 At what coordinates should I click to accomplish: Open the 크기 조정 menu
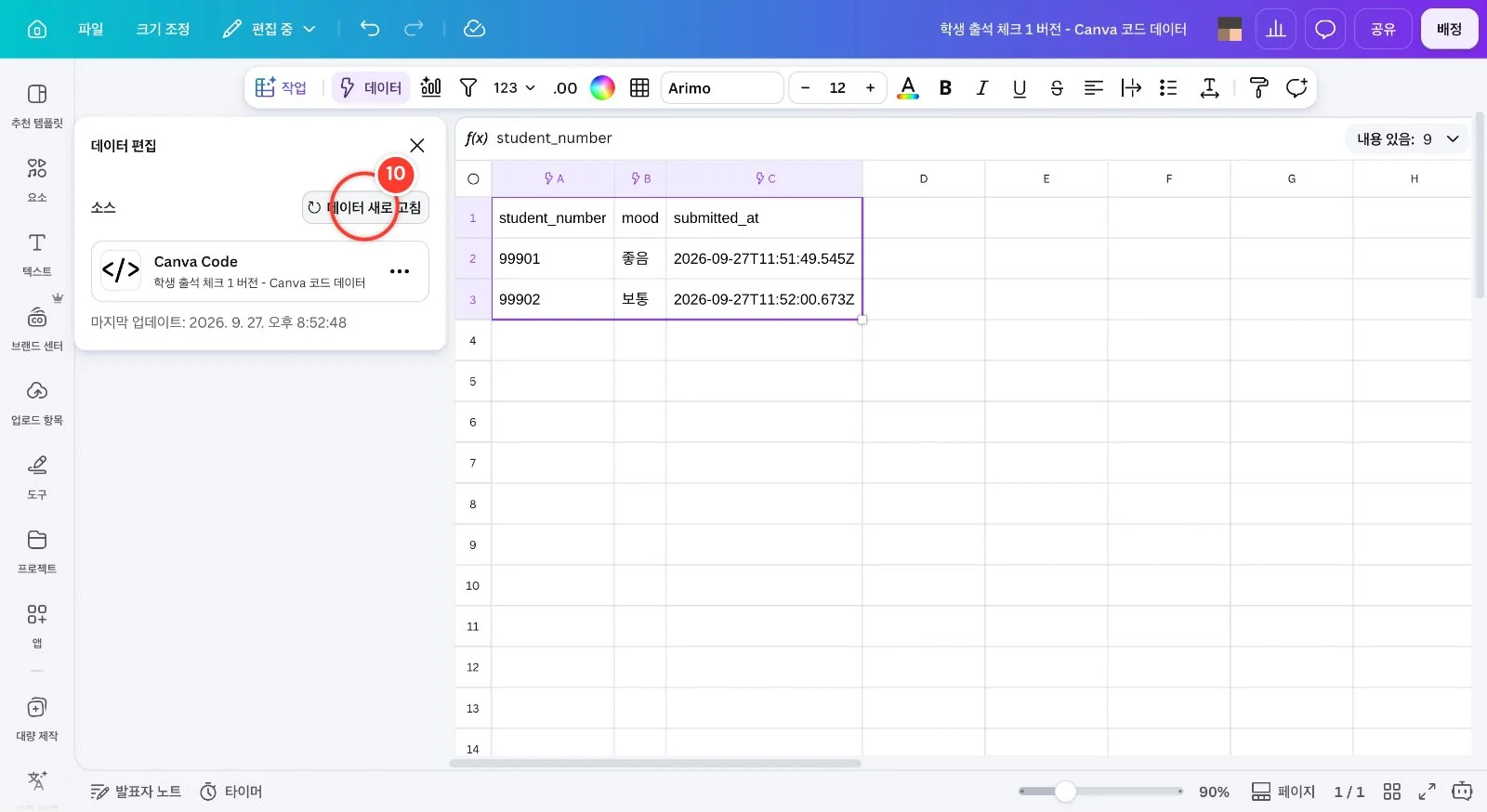pos(163,29)
